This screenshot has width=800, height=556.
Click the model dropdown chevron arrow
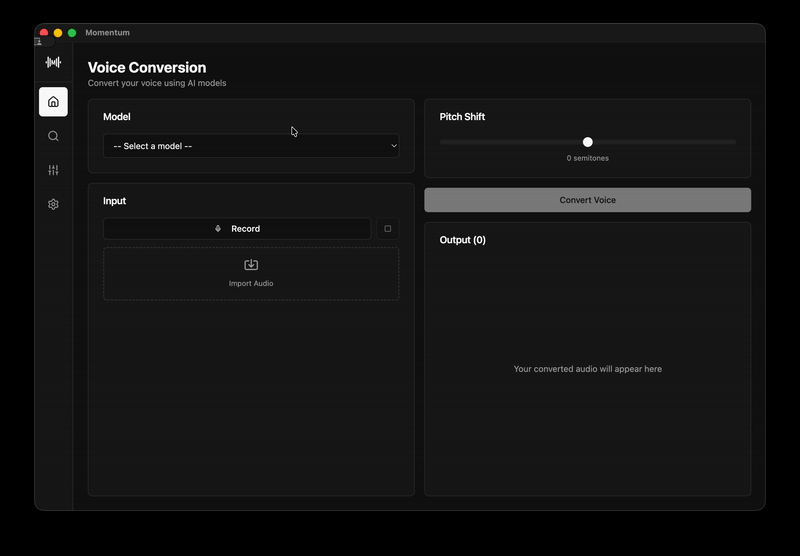tap(394, 146)
